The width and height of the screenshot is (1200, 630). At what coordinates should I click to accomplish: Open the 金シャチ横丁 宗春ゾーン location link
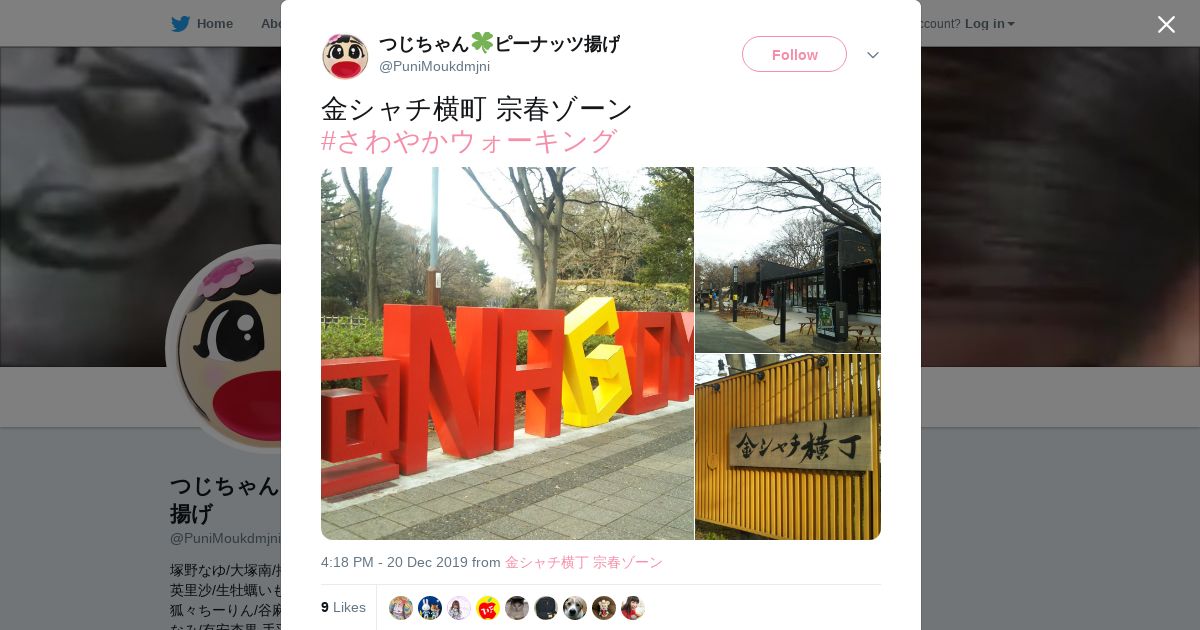(x=584, y=562)
